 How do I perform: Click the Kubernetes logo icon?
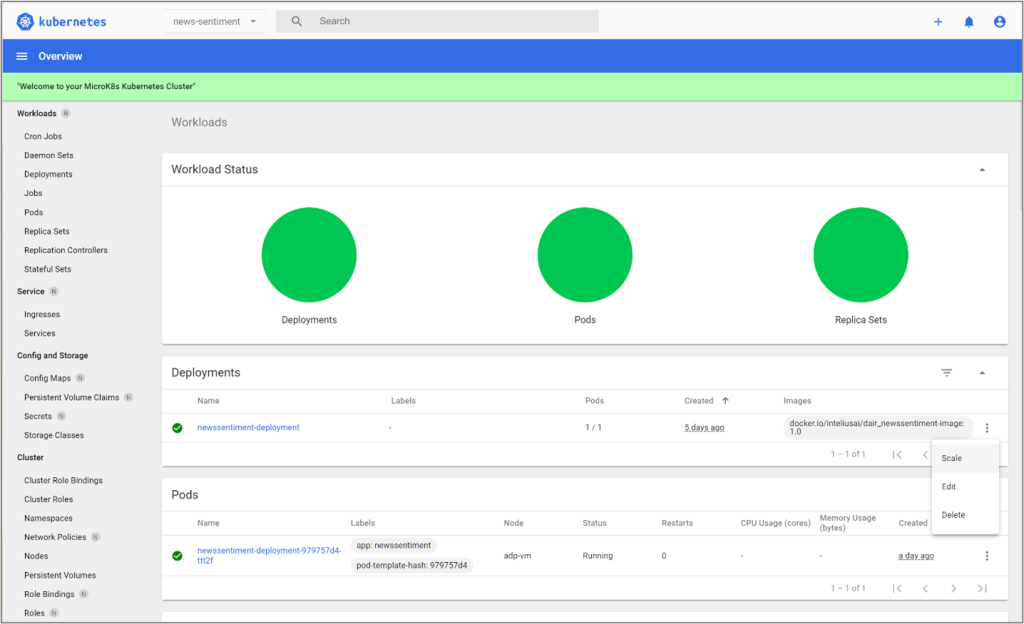tap(26, 21)
